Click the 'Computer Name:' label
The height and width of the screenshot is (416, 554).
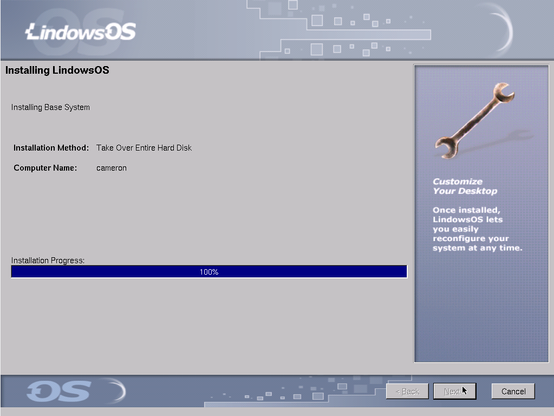45,168
